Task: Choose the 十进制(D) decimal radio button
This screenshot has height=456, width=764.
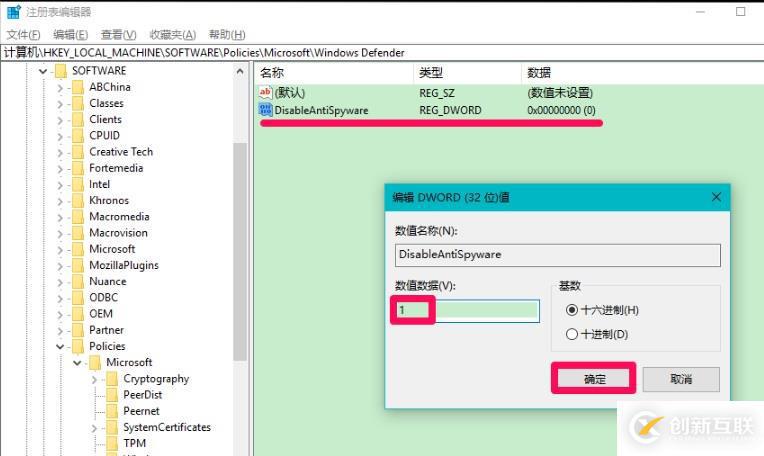Action: click(572, 334)
